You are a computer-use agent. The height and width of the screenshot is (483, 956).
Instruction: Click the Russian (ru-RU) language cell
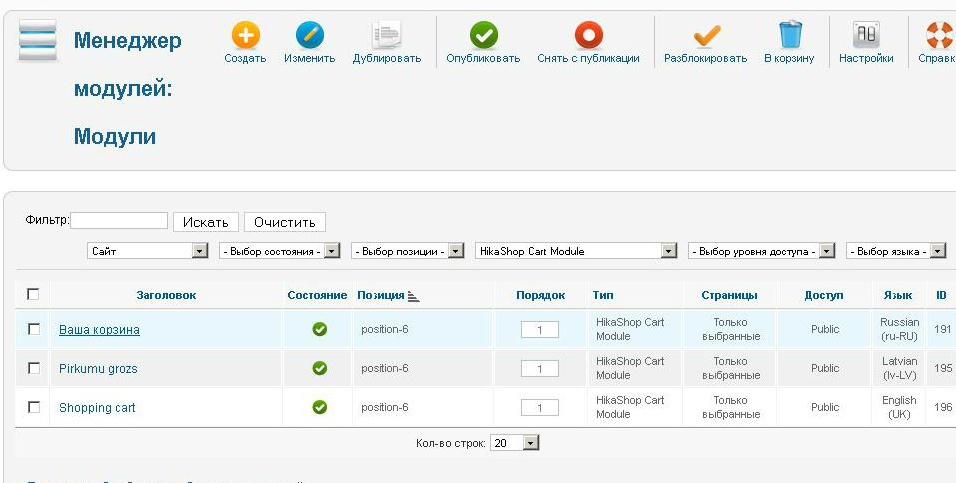[899, 329]
